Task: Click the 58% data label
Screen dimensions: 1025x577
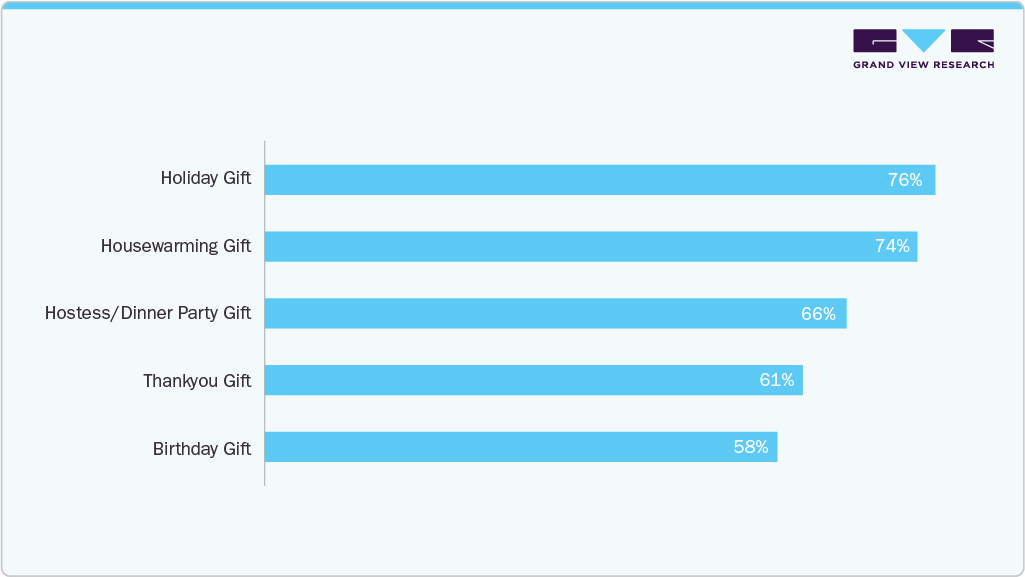Action: pyautogui.click(x=751, y=447)
